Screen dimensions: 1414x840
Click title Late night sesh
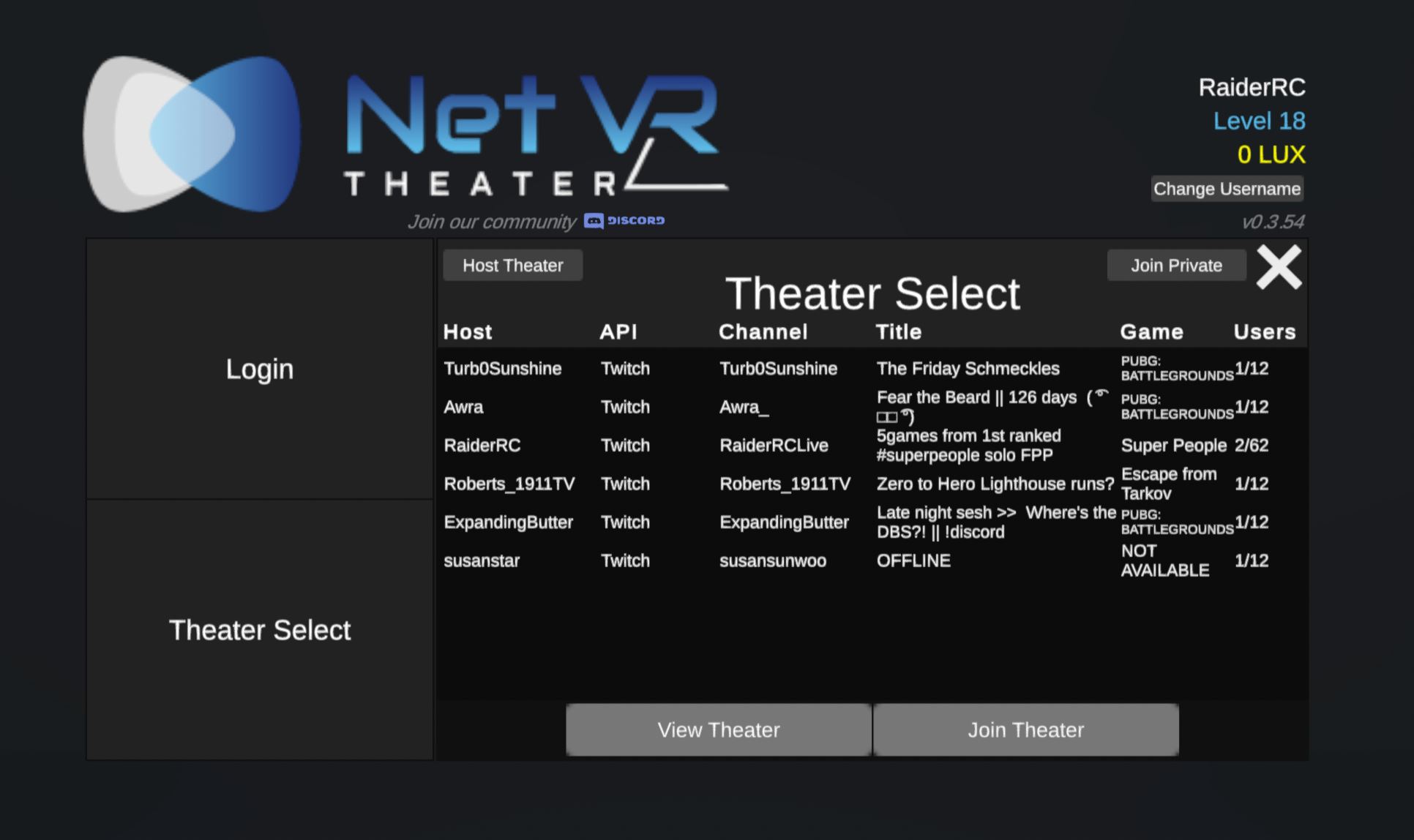[996, 522]
